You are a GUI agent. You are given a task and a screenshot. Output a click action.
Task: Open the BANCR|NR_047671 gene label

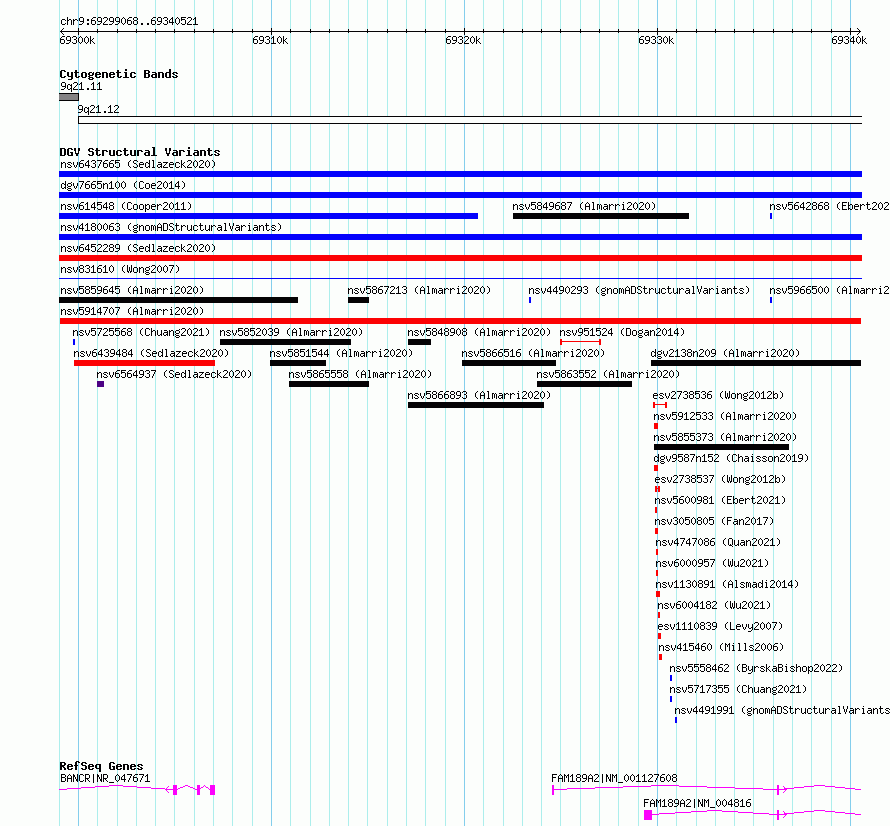[105, 778]
